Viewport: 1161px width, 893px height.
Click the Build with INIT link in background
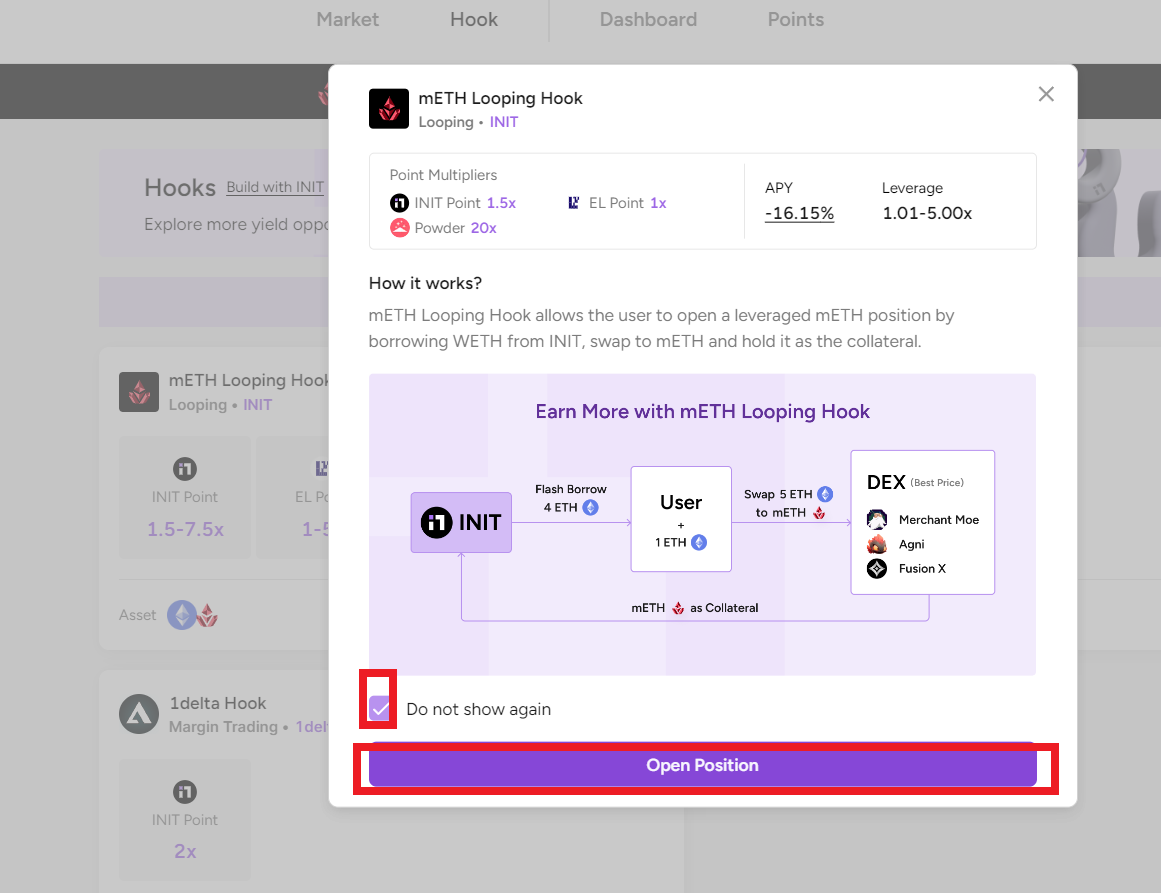[275, 187]
